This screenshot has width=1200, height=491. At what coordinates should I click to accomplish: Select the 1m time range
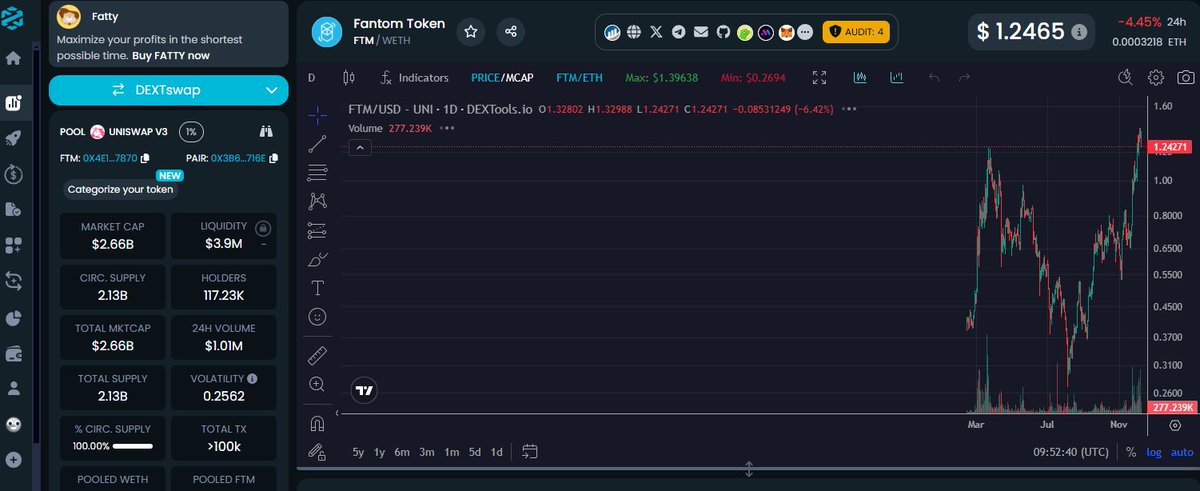452,452
